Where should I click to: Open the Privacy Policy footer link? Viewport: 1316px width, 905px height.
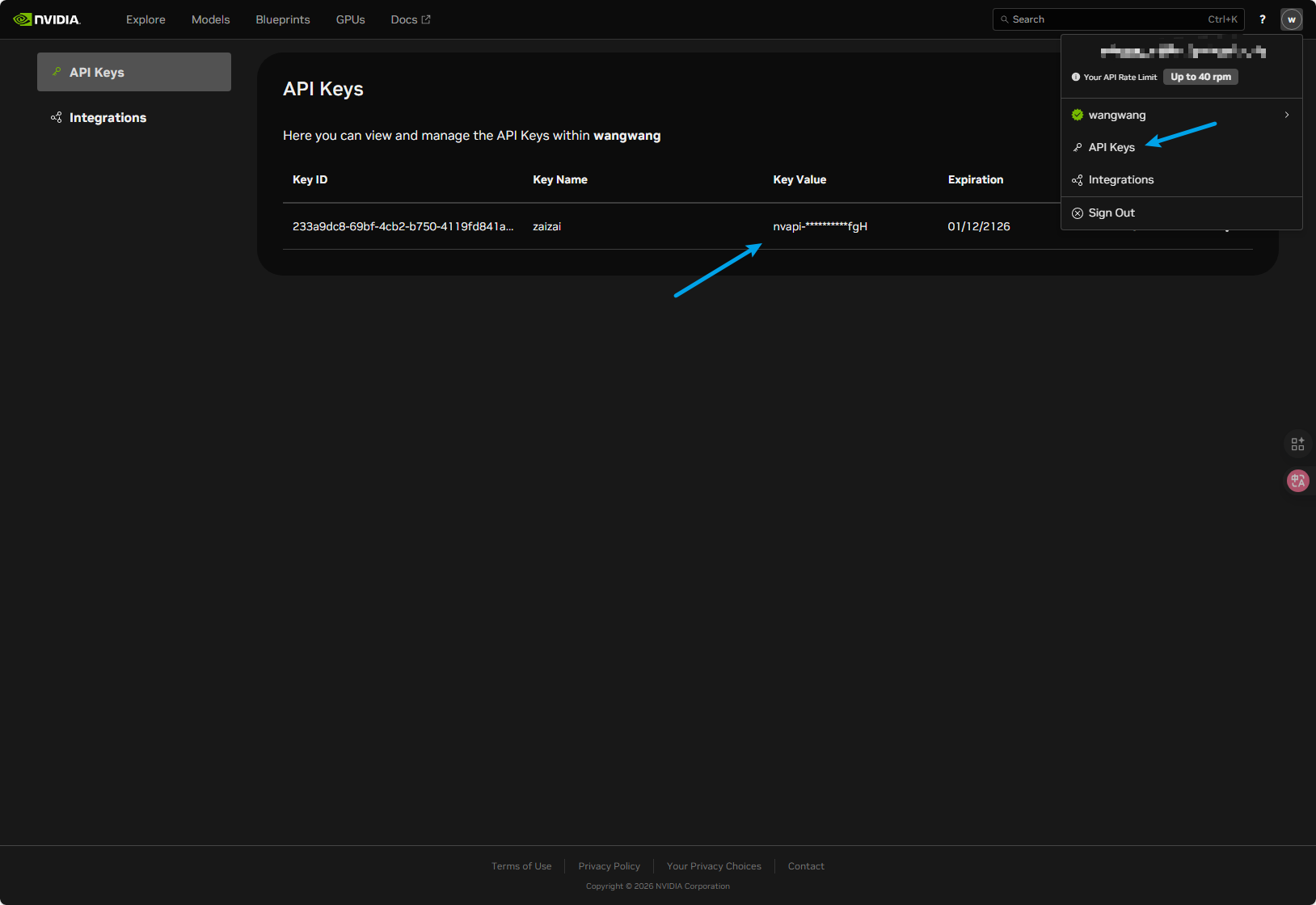[609, 866]
